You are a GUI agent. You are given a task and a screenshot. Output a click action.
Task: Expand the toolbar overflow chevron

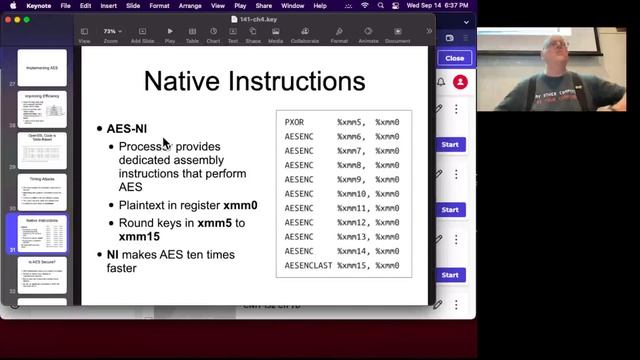point(429,31)
